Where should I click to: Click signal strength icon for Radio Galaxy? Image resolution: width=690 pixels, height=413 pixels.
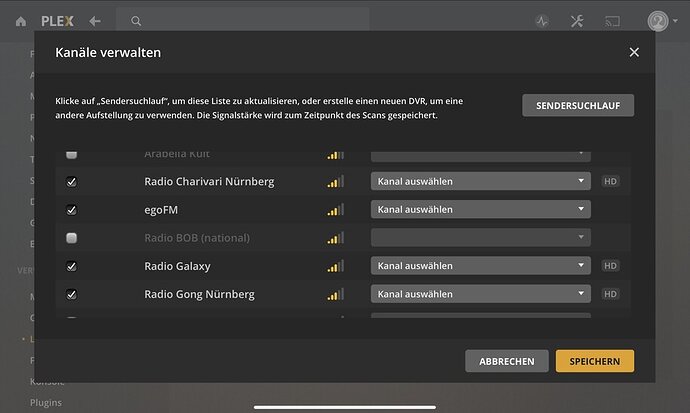pyautogui.click(x=335, y=266)
